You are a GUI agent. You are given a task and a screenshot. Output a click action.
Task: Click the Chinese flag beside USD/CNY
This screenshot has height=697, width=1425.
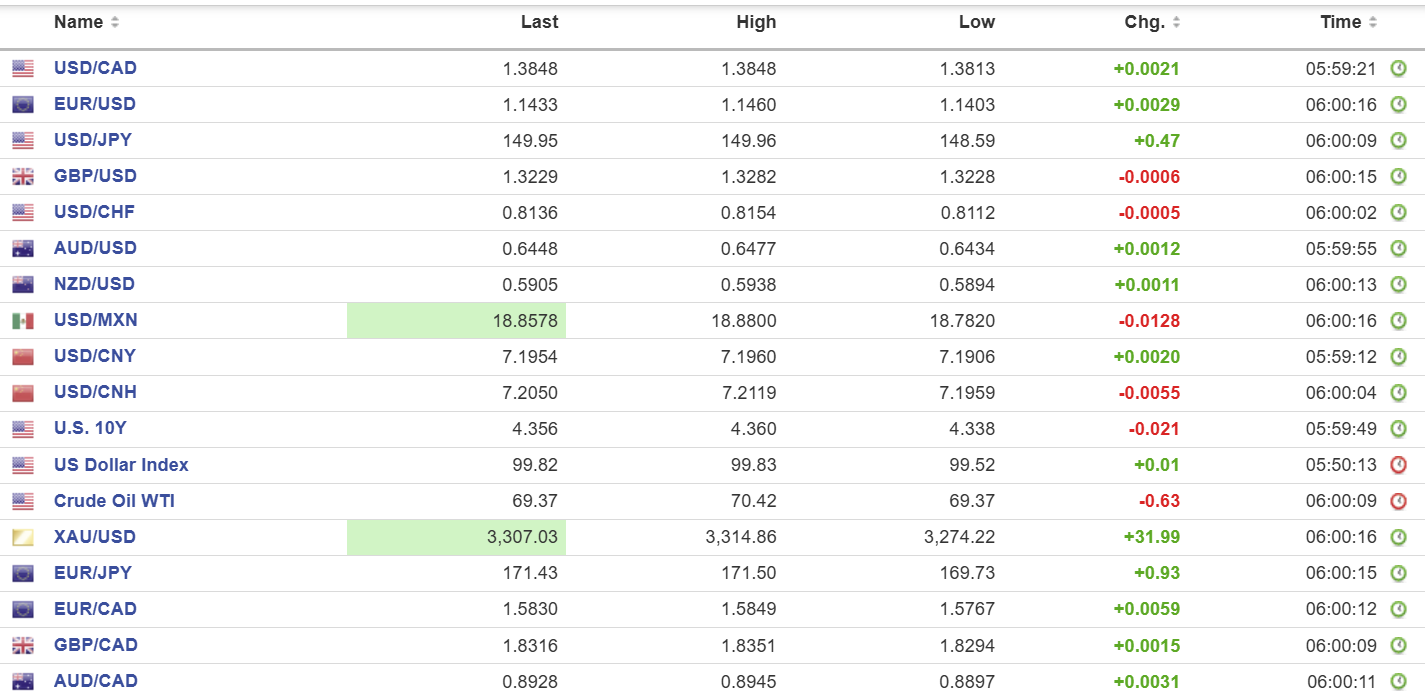(x=23, y=357)
